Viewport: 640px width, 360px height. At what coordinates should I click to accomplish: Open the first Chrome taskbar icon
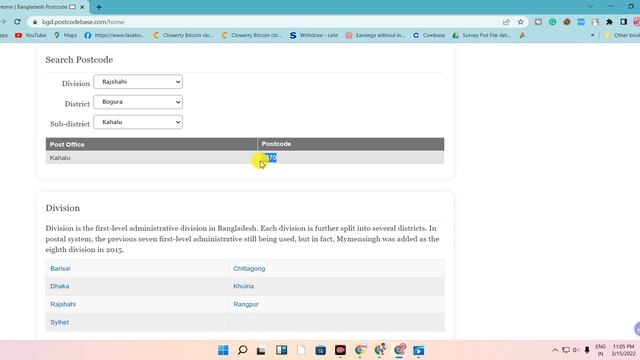click(360, 350)
